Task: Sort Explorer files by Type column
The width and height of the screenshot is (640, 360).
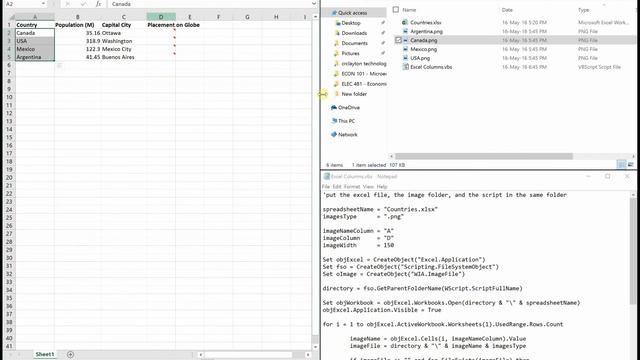Action: click(x=584, y=10)
